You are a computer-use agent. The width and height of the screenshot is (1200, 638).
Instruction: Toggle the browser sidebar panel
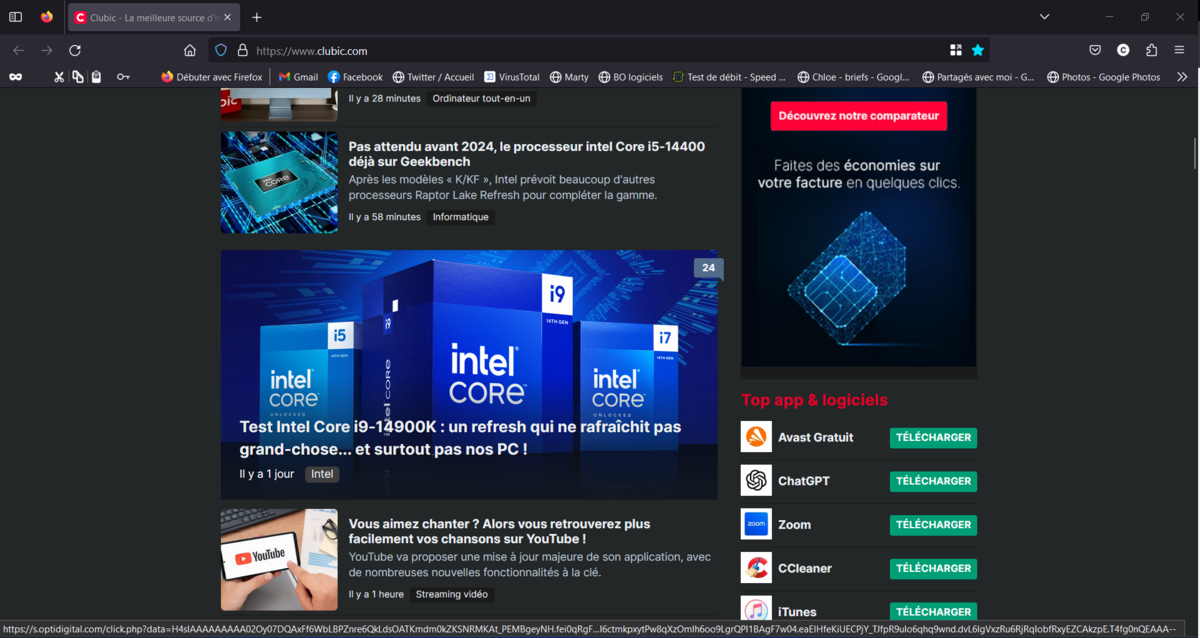[x=15, y=16]
